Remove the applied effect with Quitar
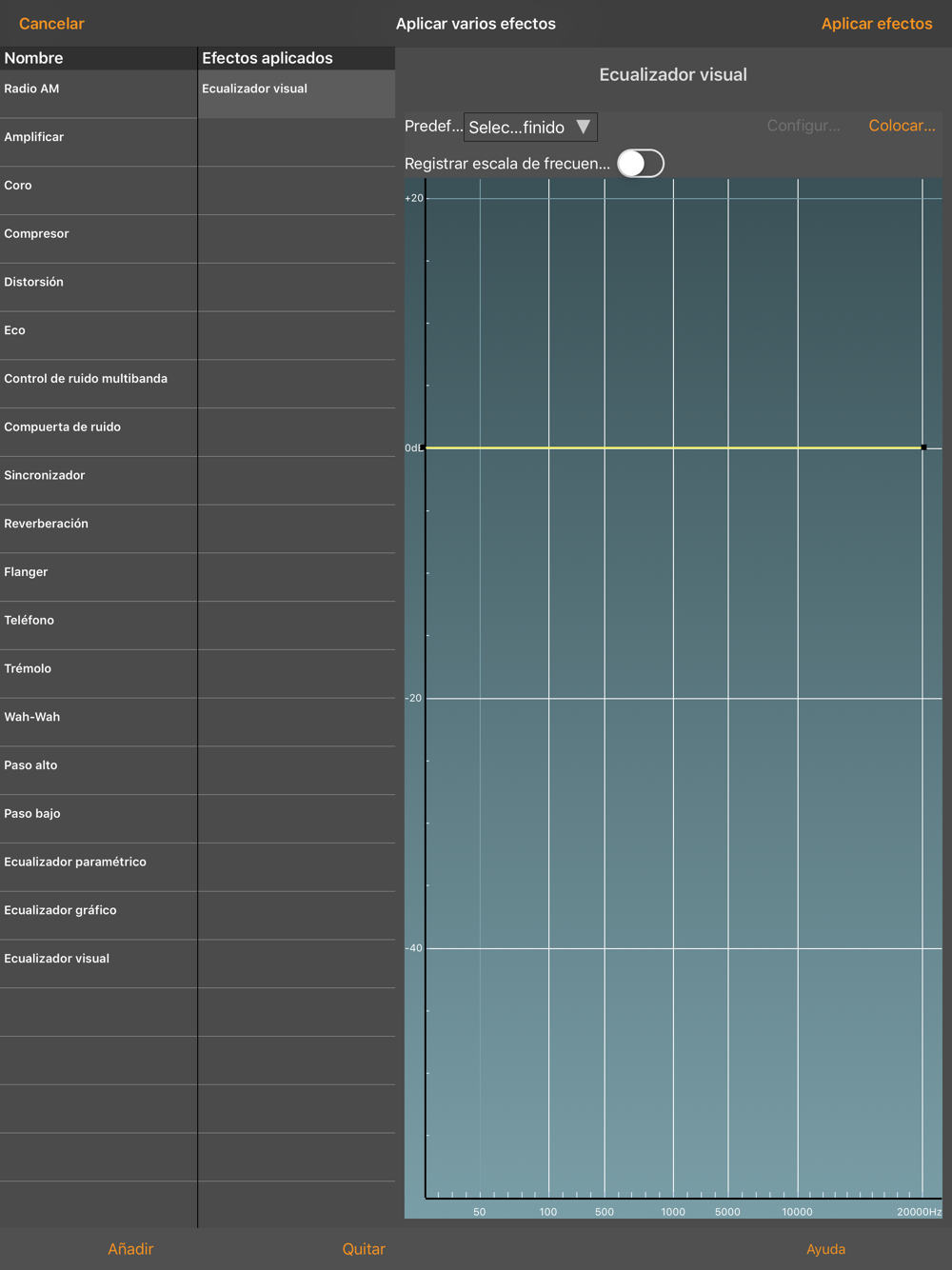The height and width of the screenshot is (1270, 952). (364, 1249)
